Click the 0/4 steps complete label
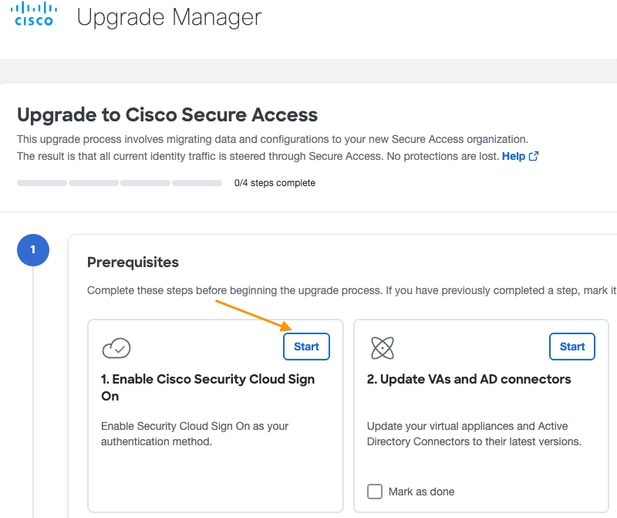617x518 pixels. point(274,183)
